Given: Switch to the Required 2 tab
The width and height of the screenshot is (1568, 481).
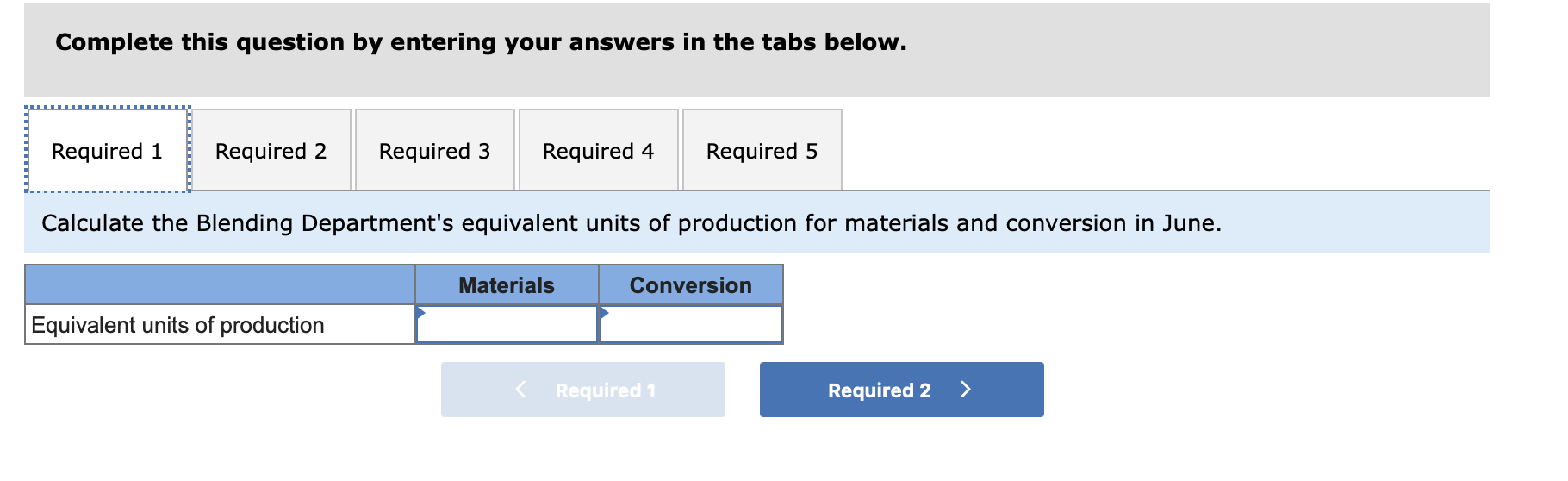Looking at the screenshot, I should click(x=271, y=150).
